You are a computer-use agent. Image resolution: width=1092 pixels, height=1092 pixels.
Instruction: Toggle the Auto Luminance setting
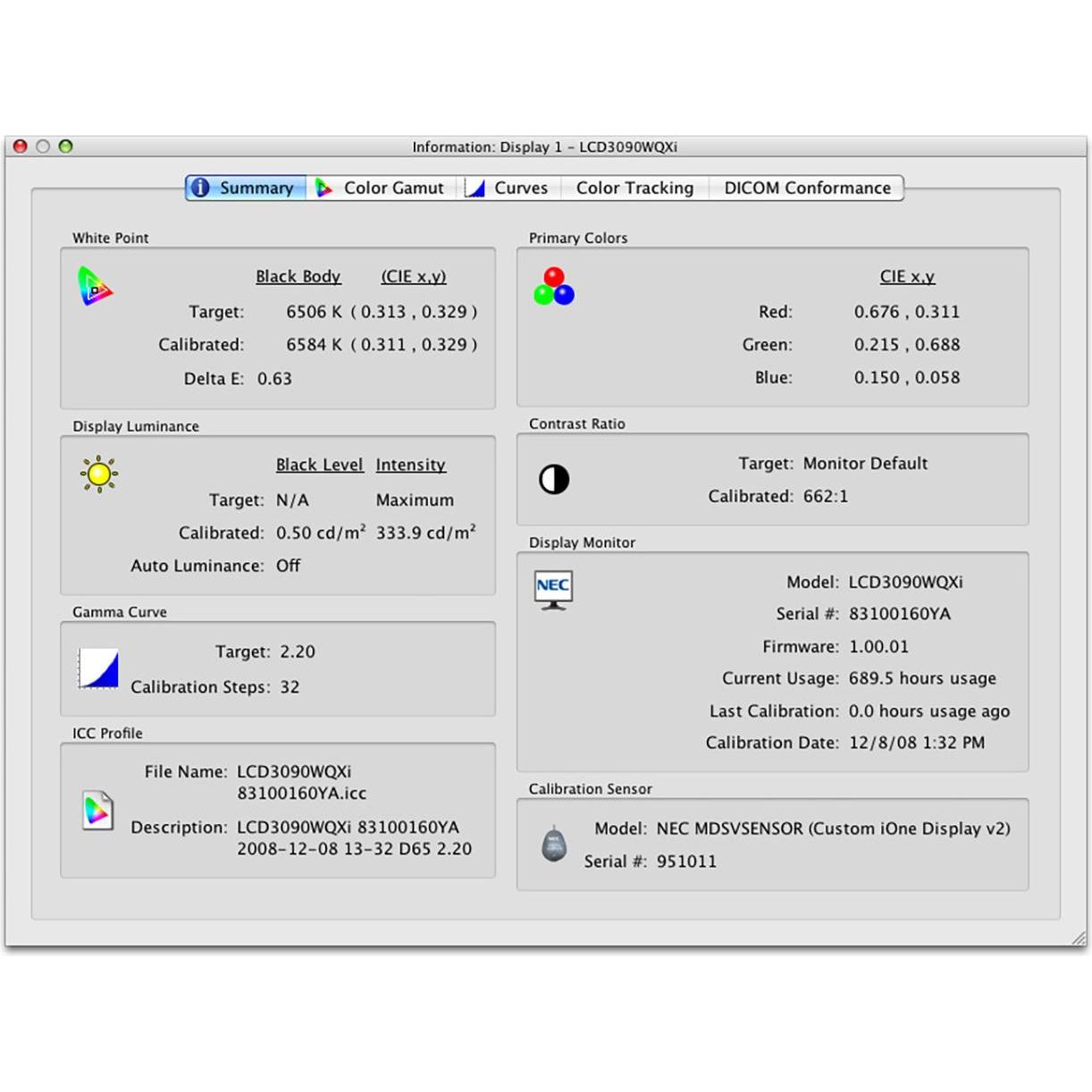[288, 566]
